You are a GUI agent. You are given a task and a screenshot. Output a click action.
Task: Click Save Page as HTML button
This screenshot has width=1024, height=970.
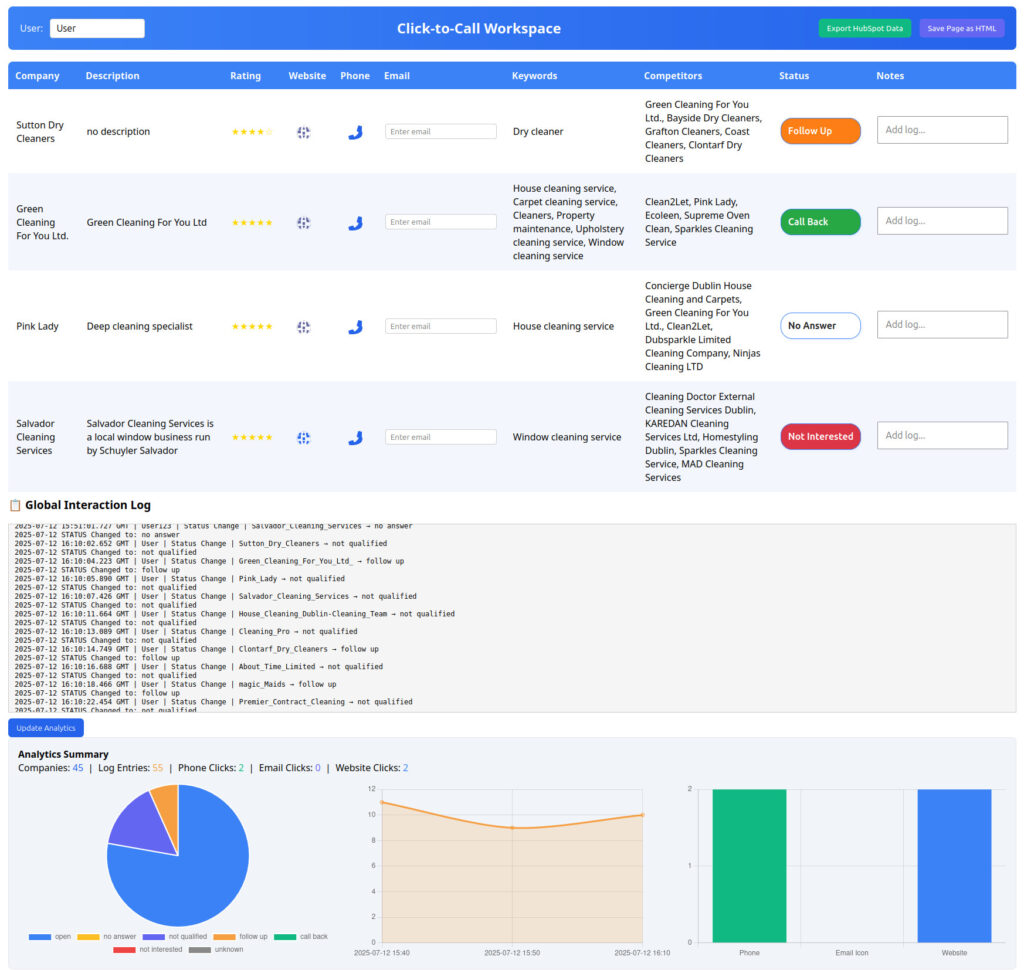962,28
